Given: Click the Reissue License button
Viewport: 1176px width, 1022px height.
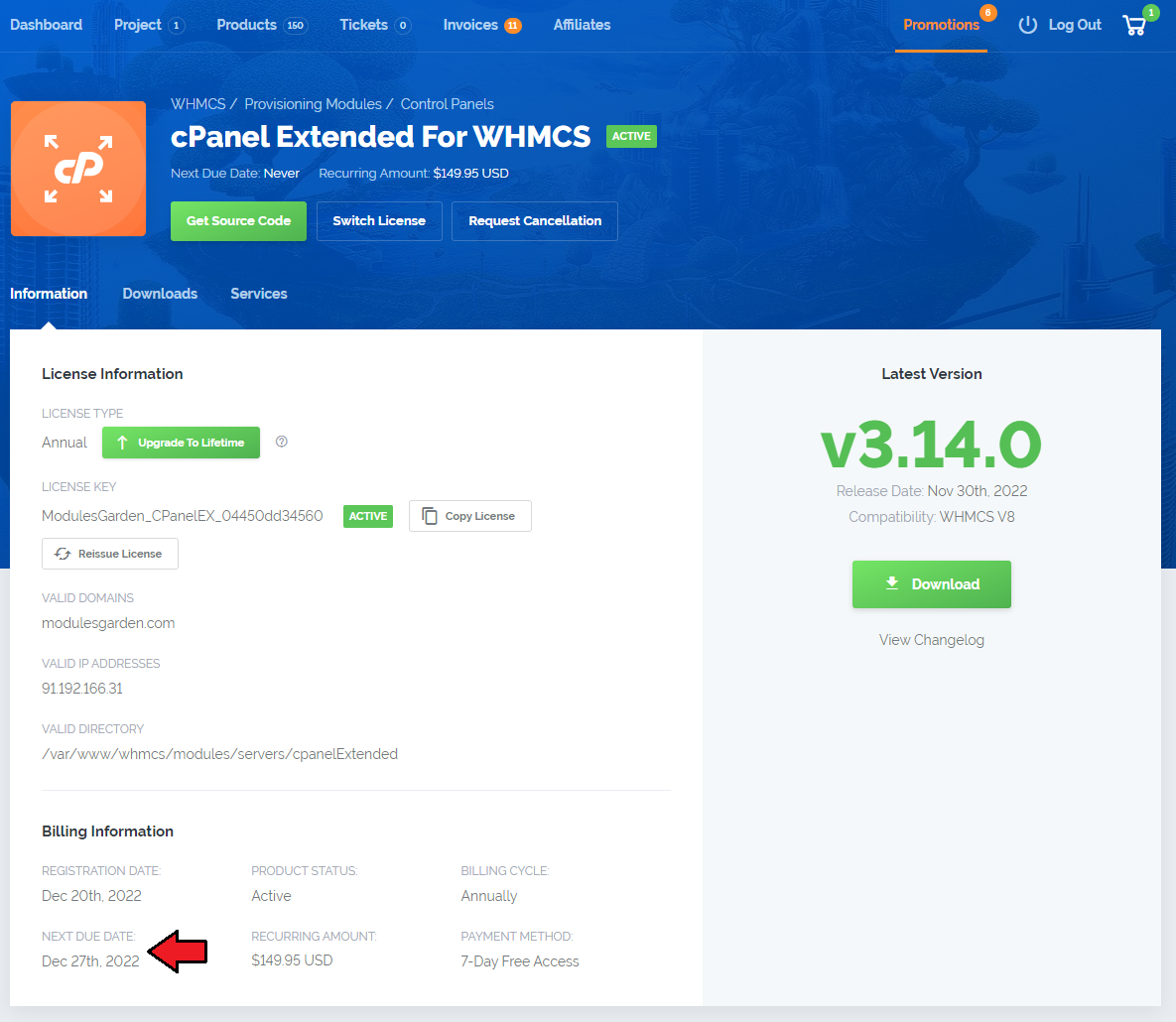Looking at the screenshot, I should click(110, 554).
